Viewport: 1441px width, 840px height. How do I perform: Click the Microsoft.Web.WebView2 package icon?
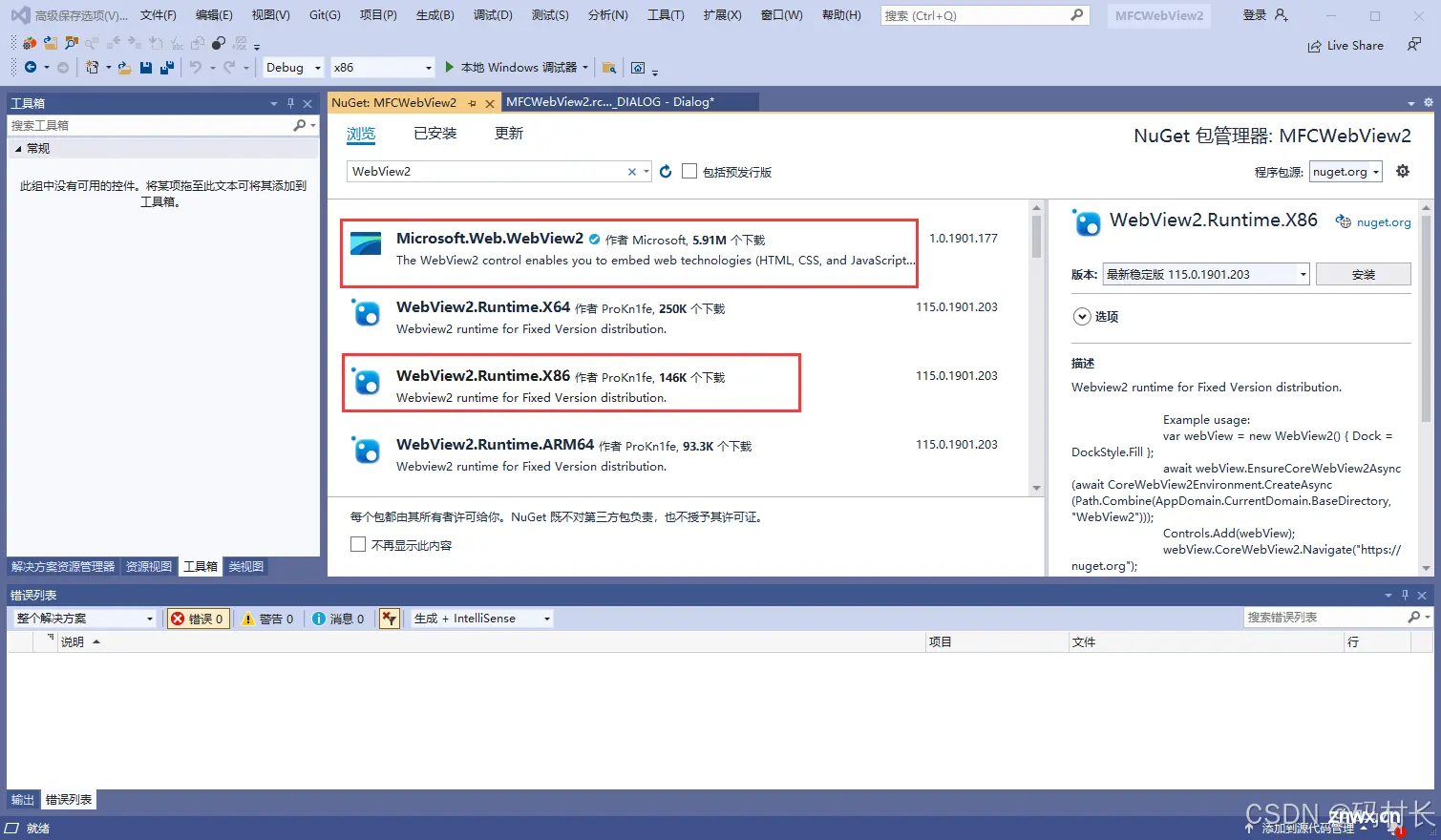tap(366, 243)
